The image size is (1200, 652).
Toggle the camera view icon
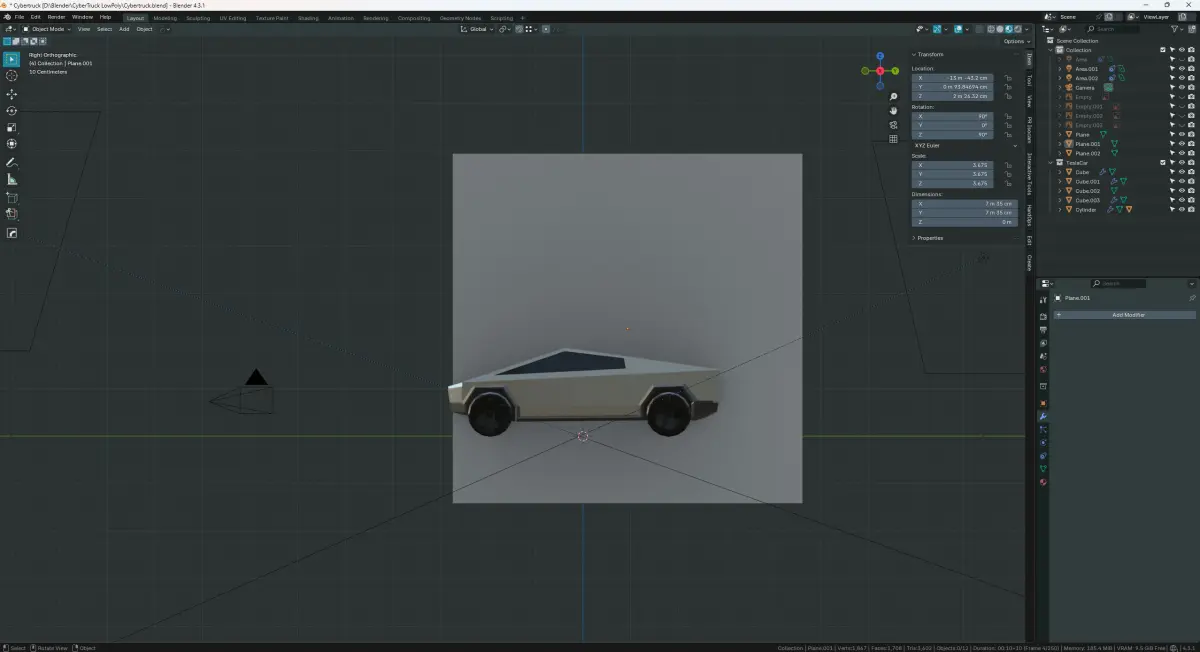tap(893, 125)
